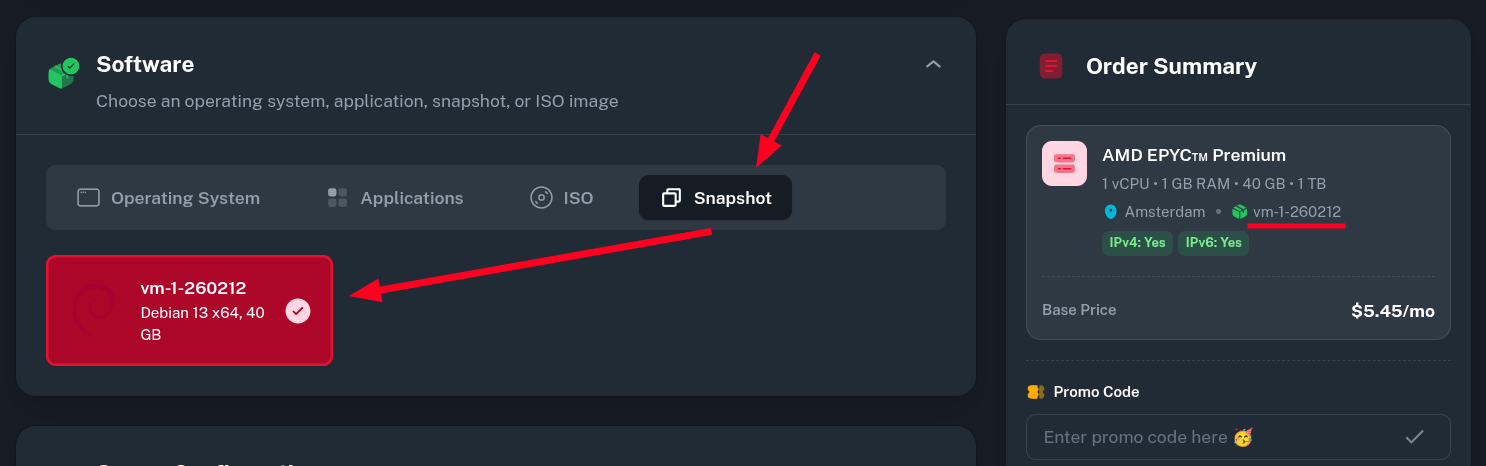Viewport: 1486px width, 466px height.
Task: Click the vm-1-260212 link in Order Summary
Action: (1296, 212)
